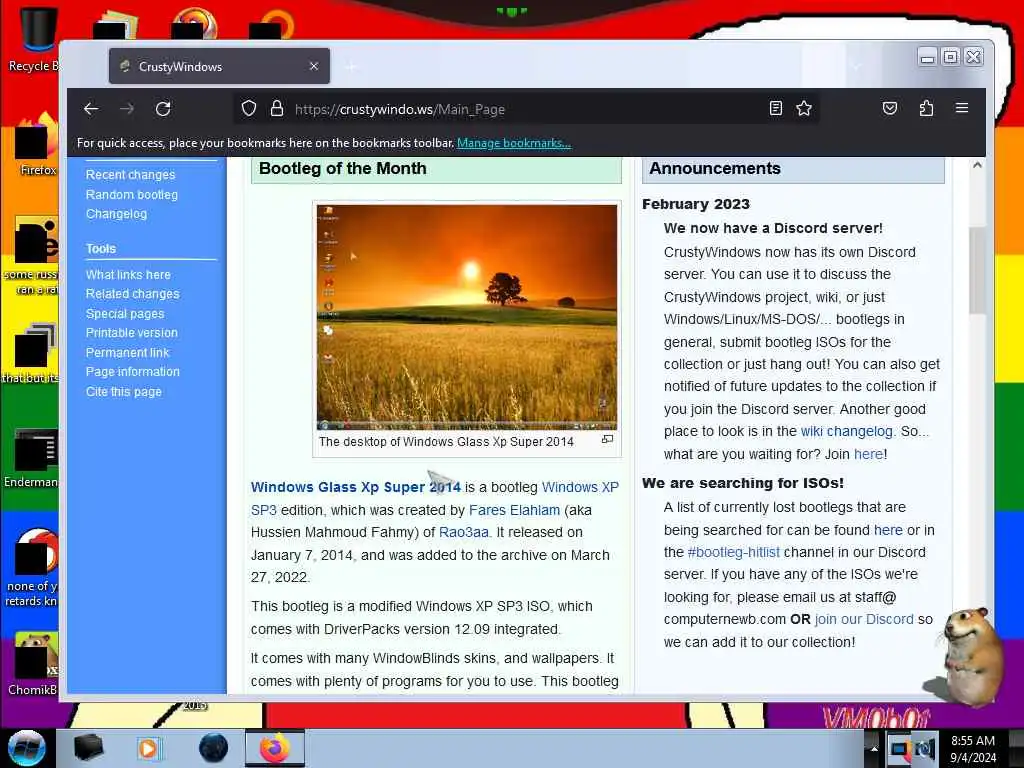Screen dimensions: 1024x768
Task: Open Windows Glass Xp Super 2014 link
Action: 356,487
